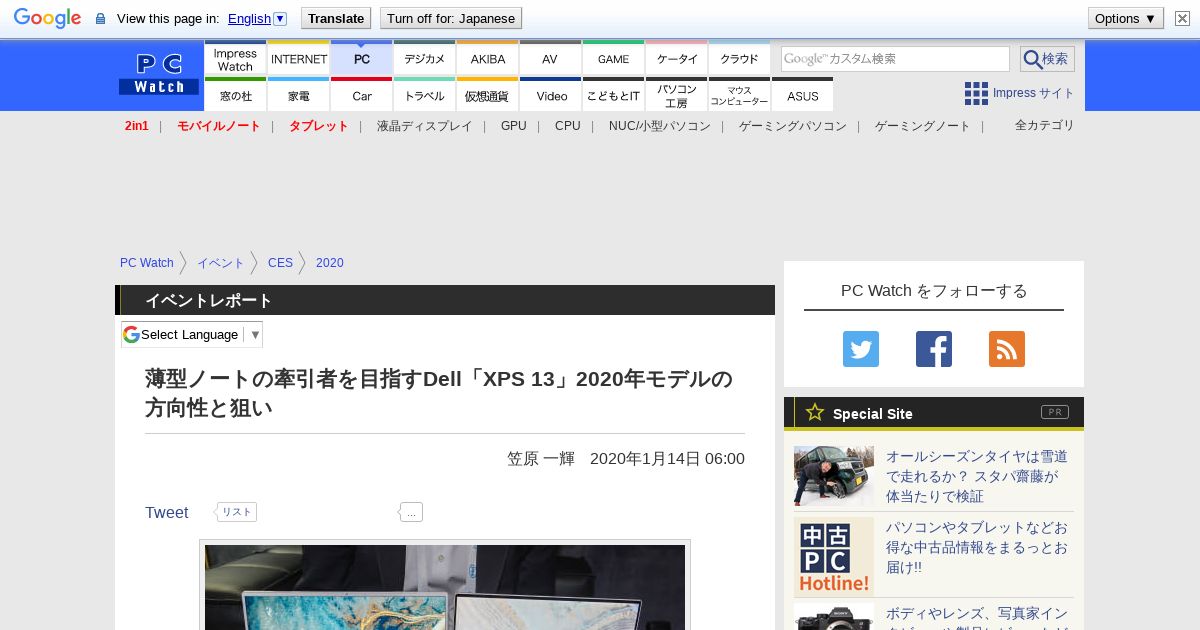This screenshot has height=630, width=1200.
Task: Open the パソコン工房 tab
Action: 677,95
